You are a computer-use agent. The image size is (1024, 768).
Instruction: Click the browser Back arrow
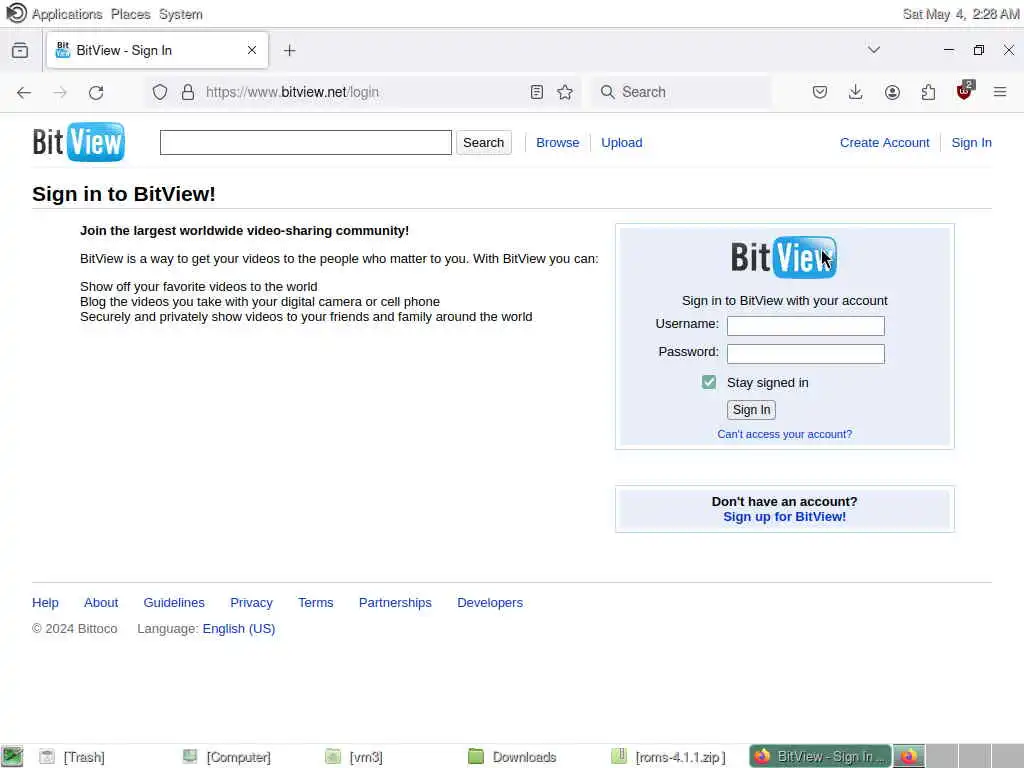24,92
